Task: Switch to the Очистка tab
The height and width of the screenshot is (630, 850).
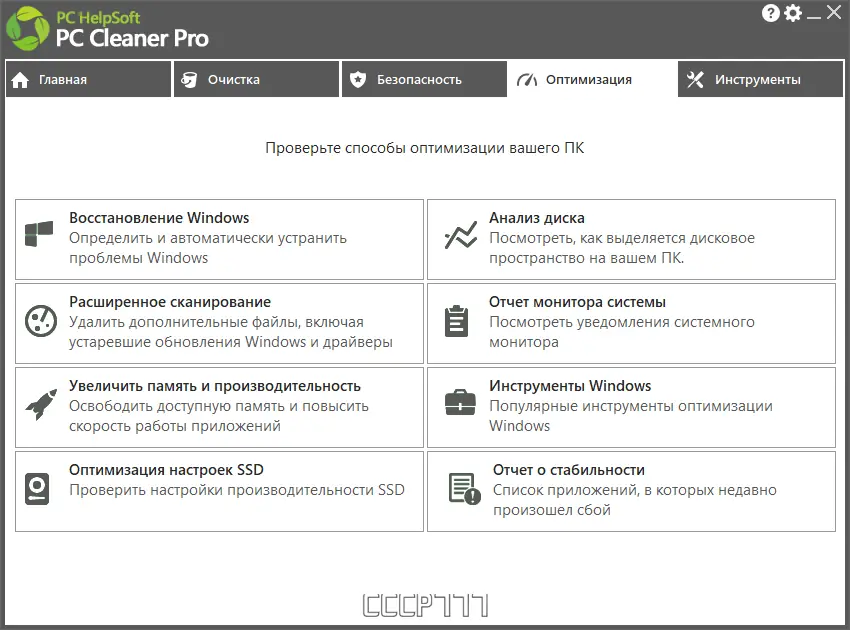Action: [256, 79]
